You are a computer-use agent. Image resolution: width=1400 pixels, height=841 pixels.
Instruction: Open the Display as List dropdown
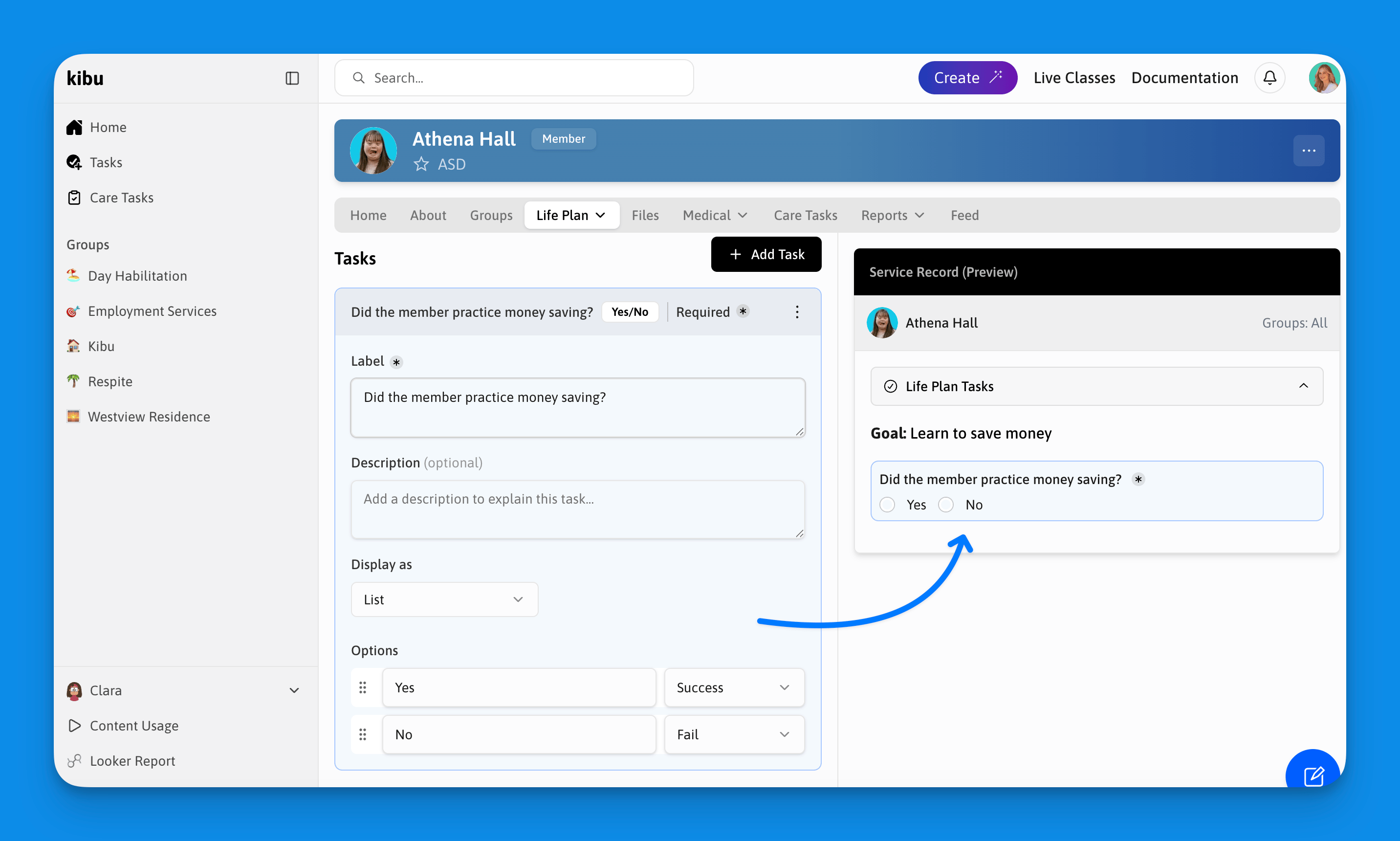444,599
